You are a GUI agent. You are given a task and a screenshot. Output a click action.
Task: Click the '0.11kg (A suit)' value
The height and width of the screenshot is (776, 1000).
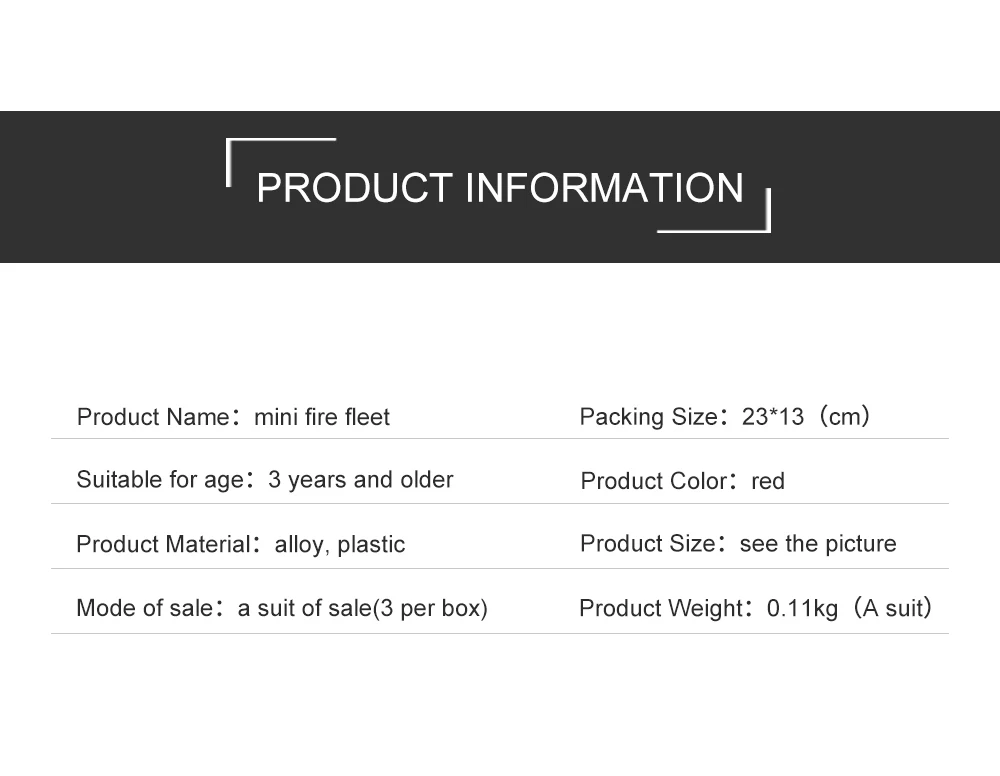click(849, 608)
